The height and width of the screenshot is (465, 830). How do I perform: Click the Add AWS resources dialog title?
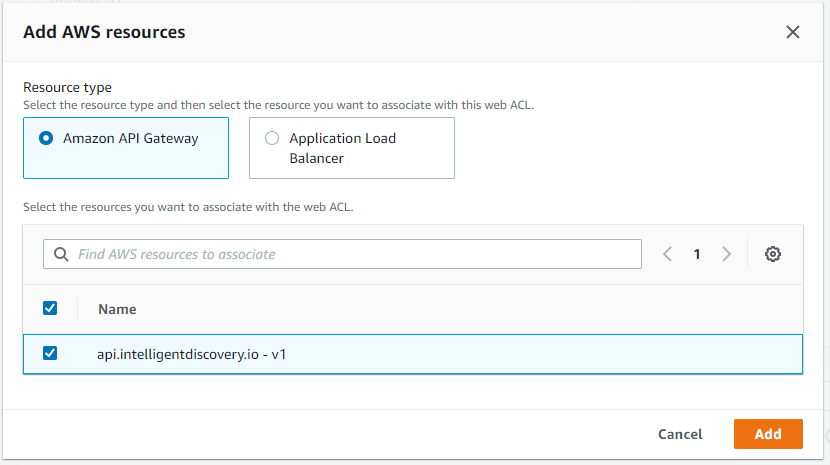(104, 32)
